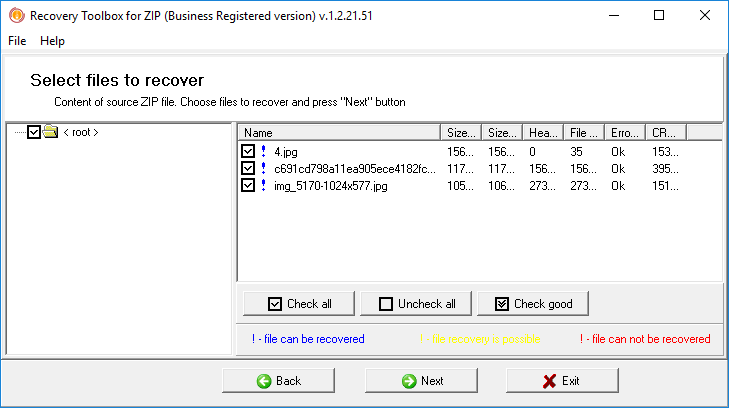Click the Hea... column header
Viewport: 729px width, 408px height.
tap(543, 132)
